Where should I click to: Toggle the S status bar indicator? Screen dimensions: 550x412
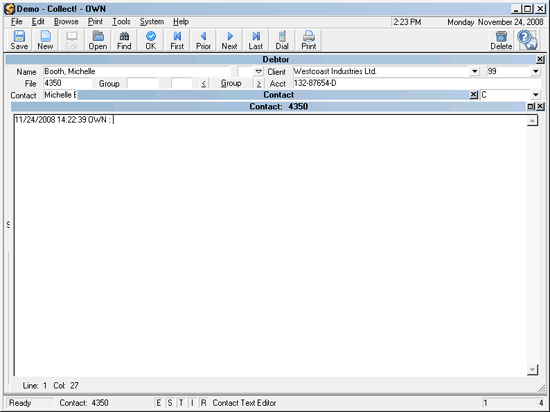170,403
